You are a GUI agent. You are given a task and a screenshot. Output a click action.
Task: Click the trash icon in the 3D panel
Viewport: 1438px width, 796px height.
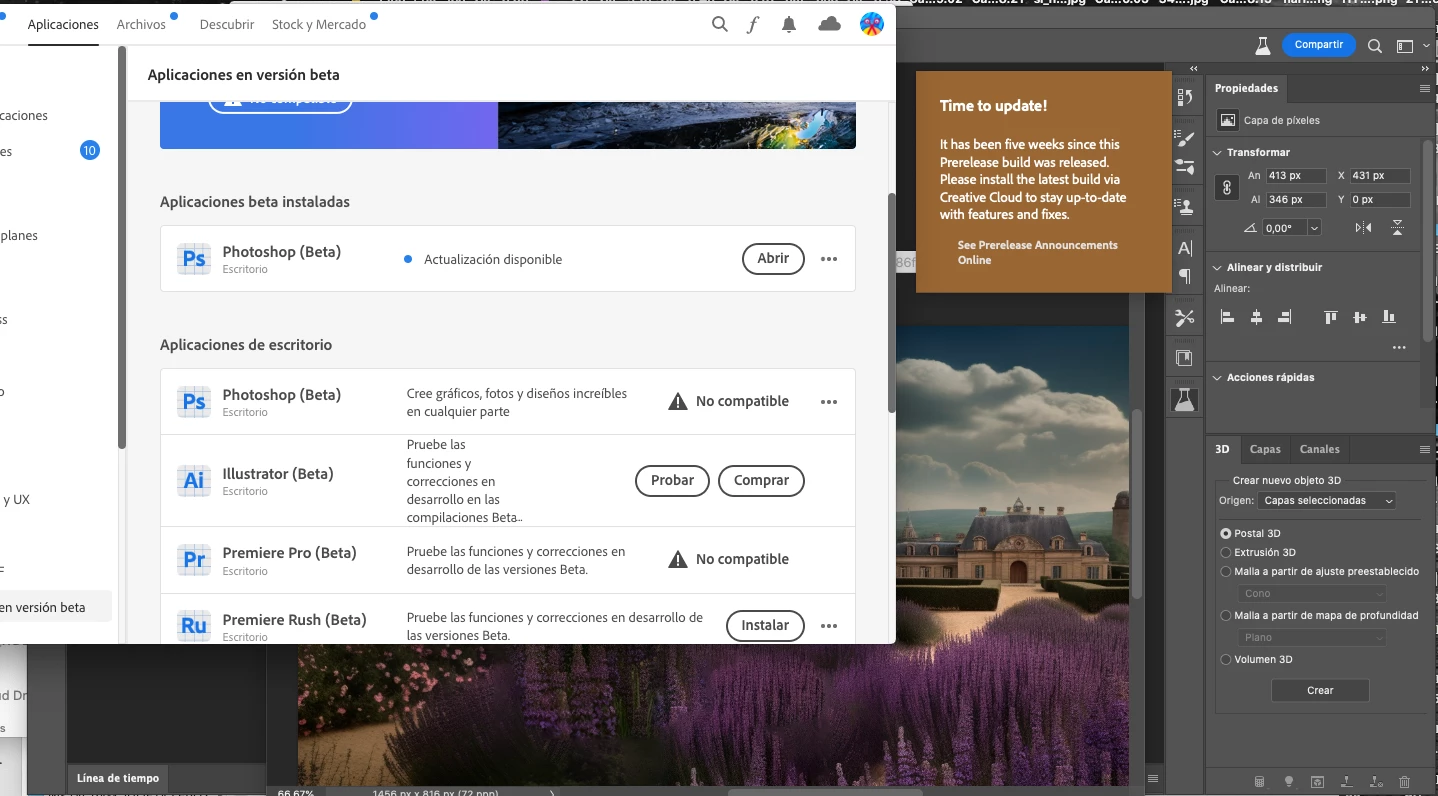pyautogui.click(x=1404, y=782)
